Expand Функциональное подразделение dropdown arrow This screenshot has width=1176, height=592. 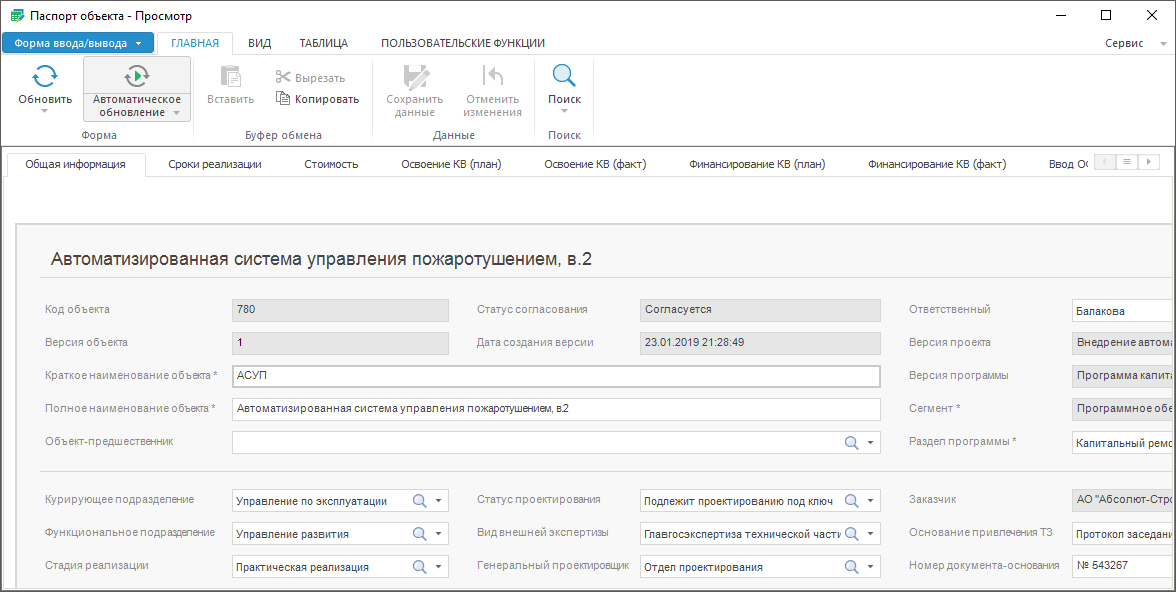(x=439, y=534)
